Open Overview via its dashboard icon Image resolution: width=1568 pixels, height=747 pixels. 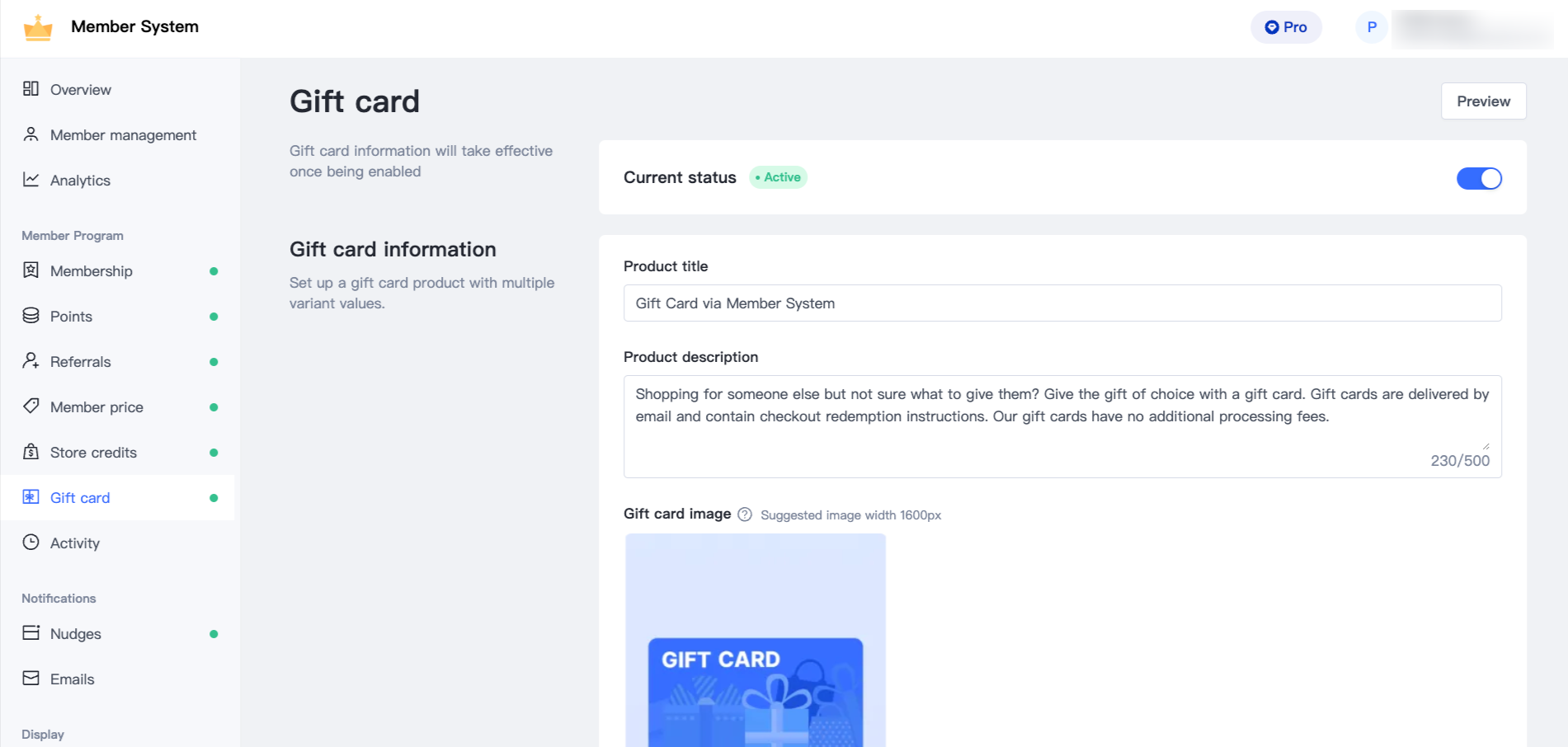click(31, 88)
